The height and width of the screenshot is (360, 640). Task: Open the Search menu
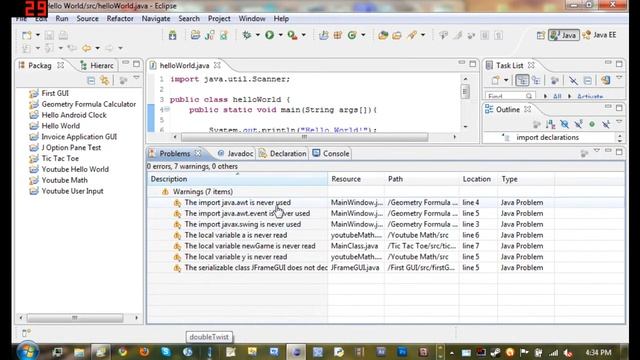coord(189,19)
